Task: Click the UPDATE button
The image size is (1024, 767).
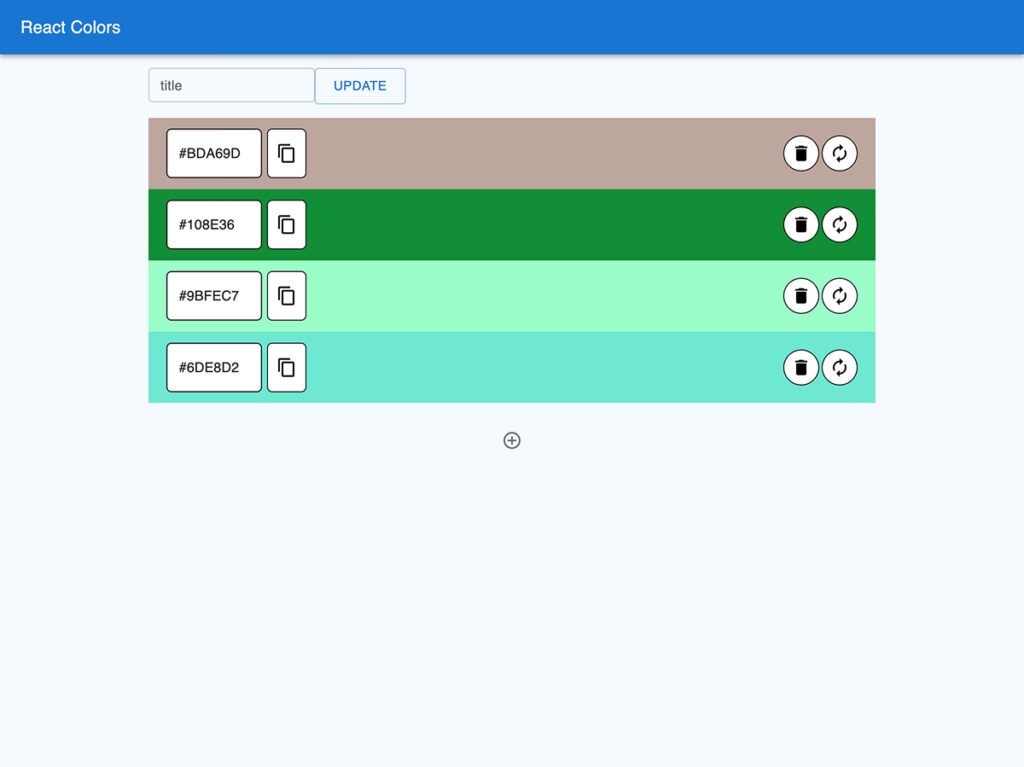Action: click(x=360, y=86)
